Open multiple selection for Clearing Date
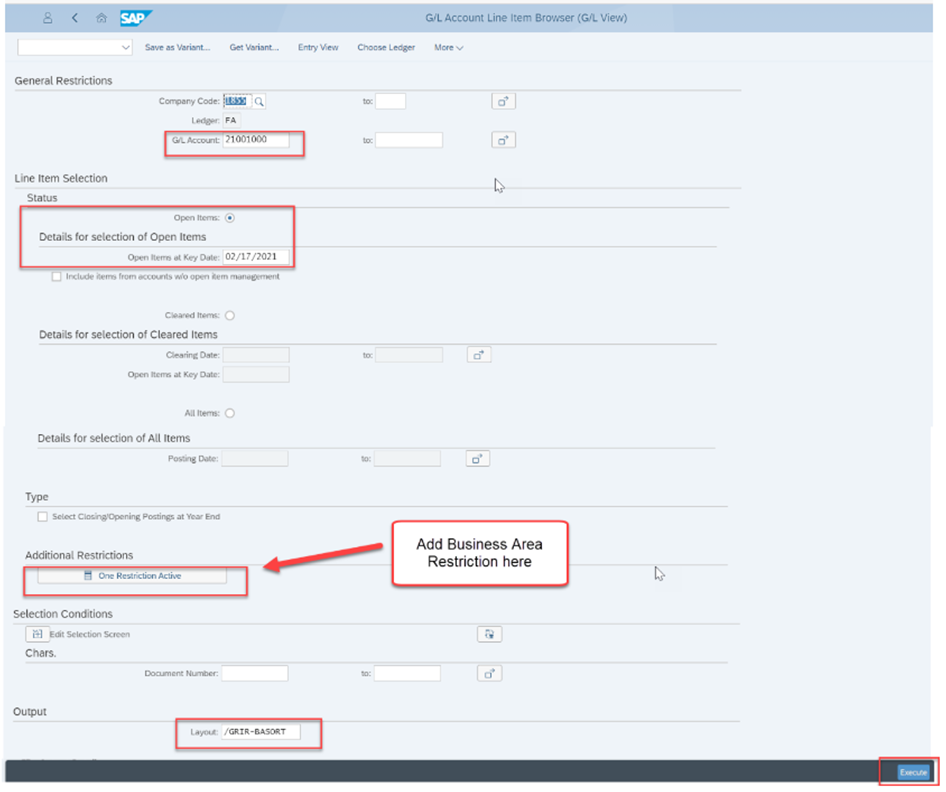946x792 pixels. click(479, 355)
